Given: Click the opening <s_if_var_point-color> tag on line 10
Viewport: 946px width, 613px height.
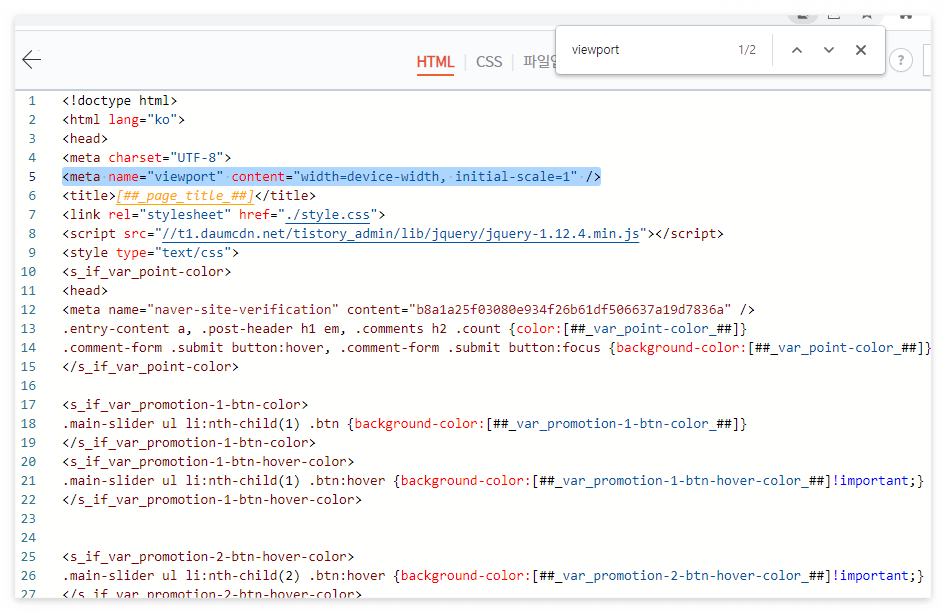Looking at the screenshot, I should tap(147, 272).
